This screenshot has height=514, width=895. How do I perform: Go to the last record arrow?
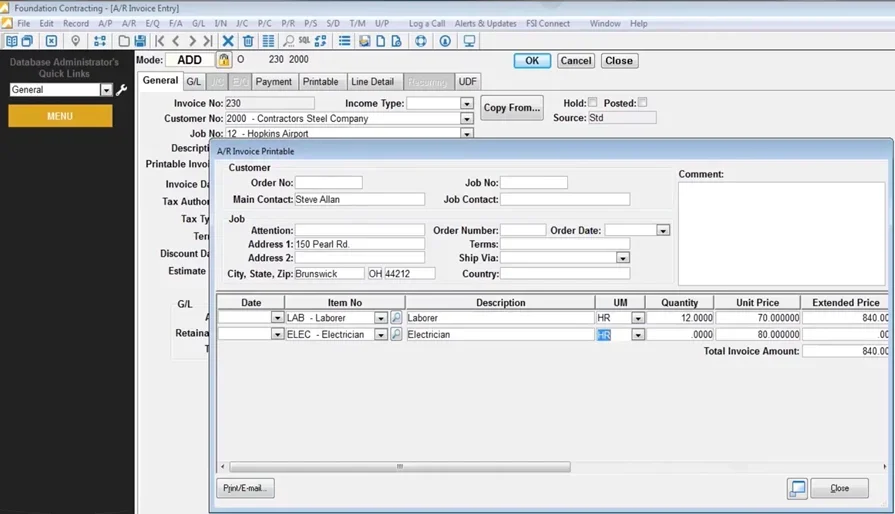pos(208,41)
